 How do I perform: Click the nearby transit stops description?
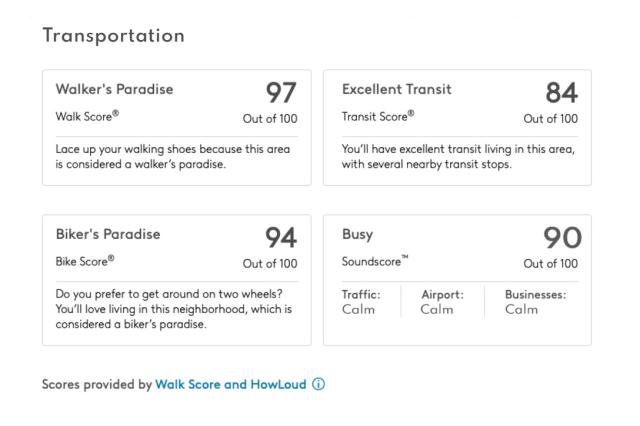tap(458, 156)
